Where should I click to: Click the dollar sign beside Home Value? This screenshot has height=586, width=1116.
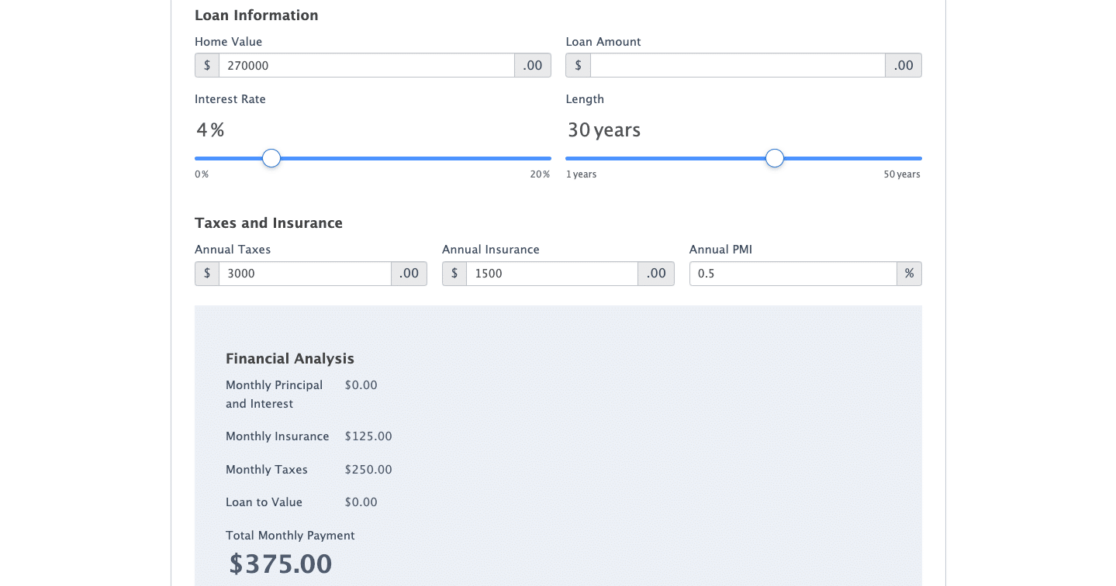pos(207,66)
